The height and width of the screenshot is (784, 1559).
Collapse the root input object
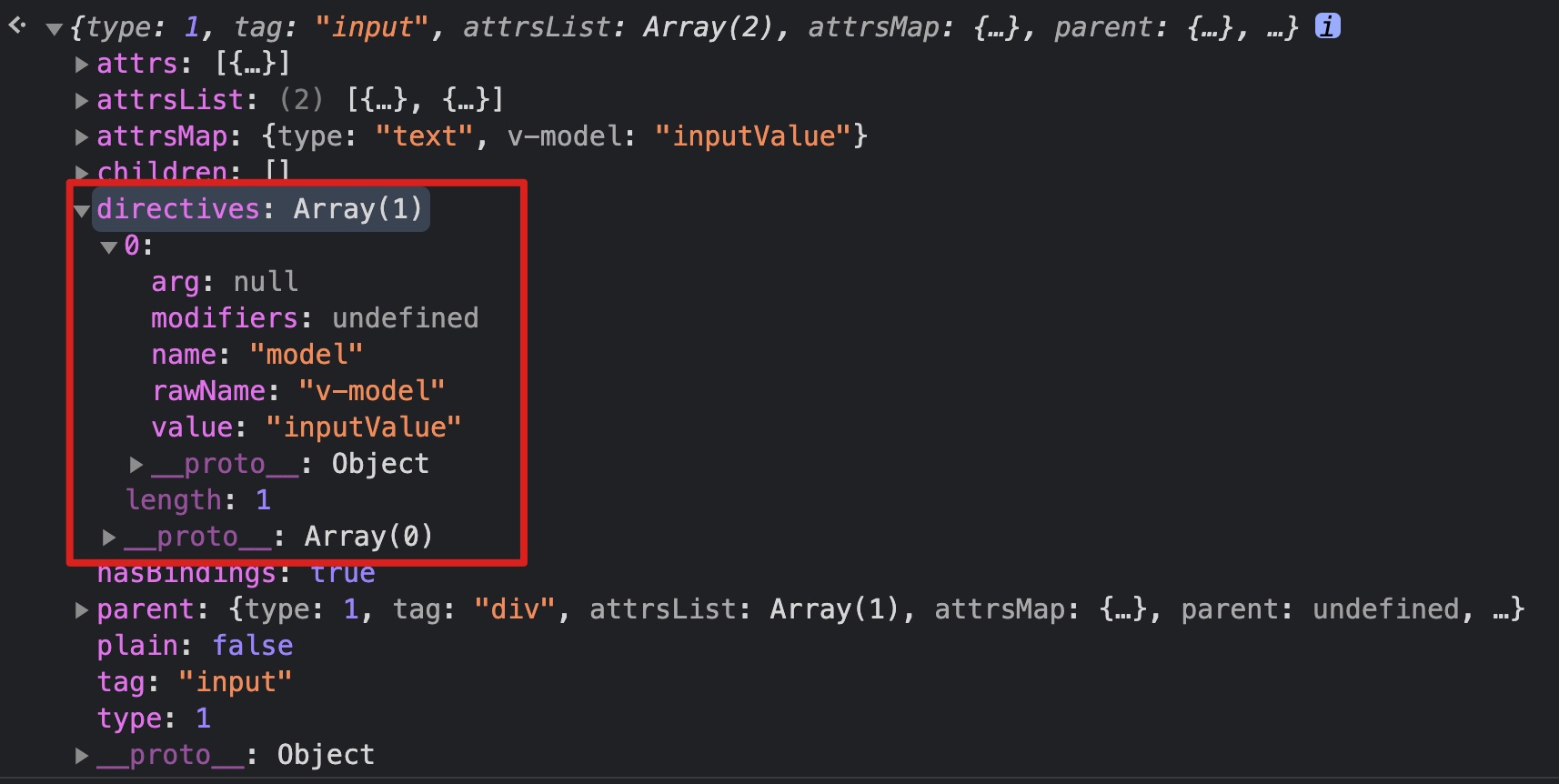(x=55, y=29)
